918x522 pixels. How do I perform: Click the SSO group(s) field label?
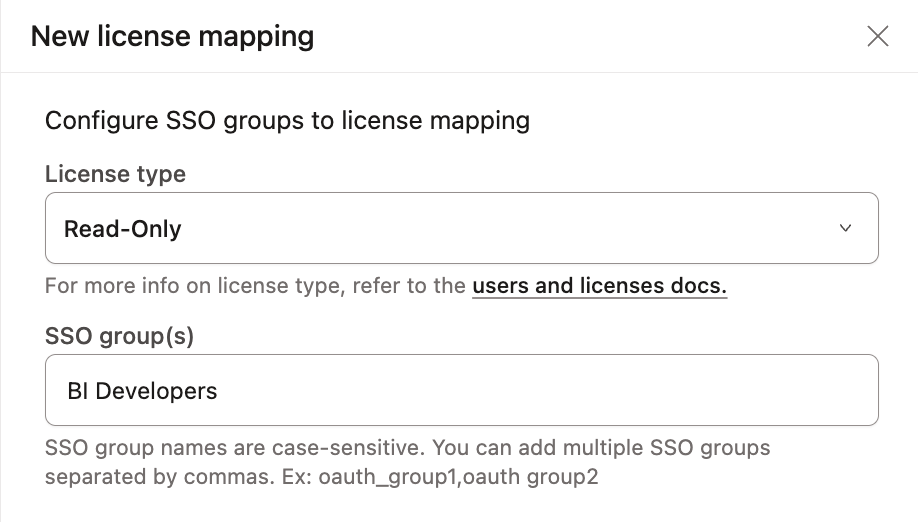tap(119, 336)
